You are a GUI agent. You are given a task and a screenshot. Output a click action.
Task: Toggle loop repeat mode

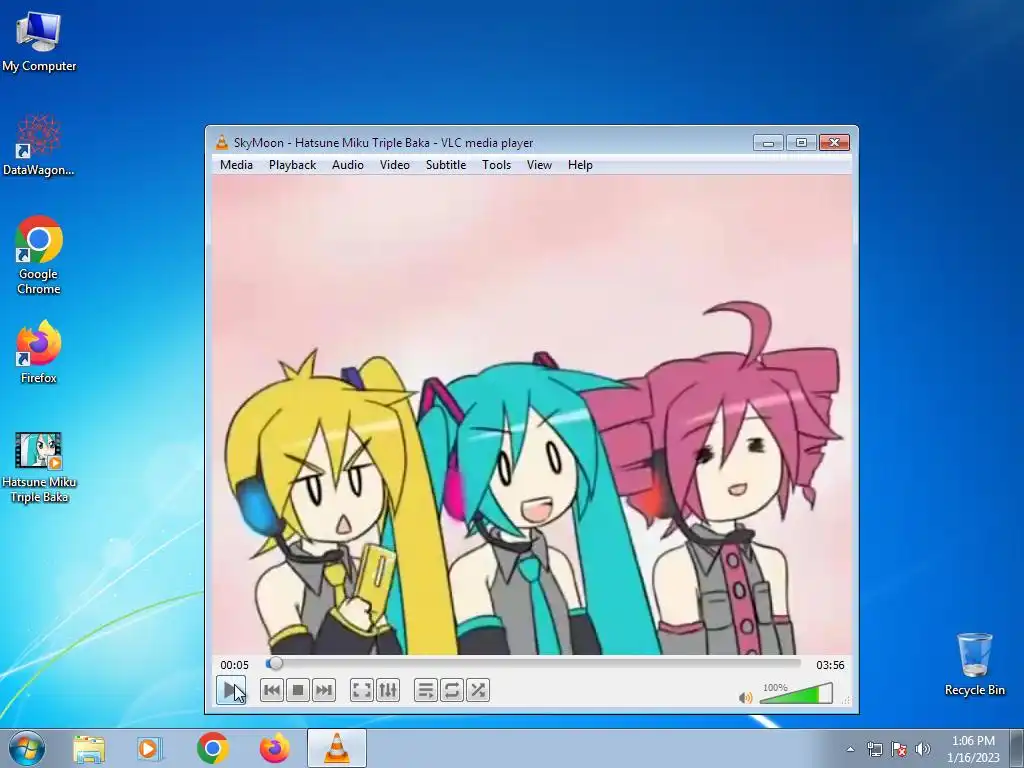tap(452, 690)
